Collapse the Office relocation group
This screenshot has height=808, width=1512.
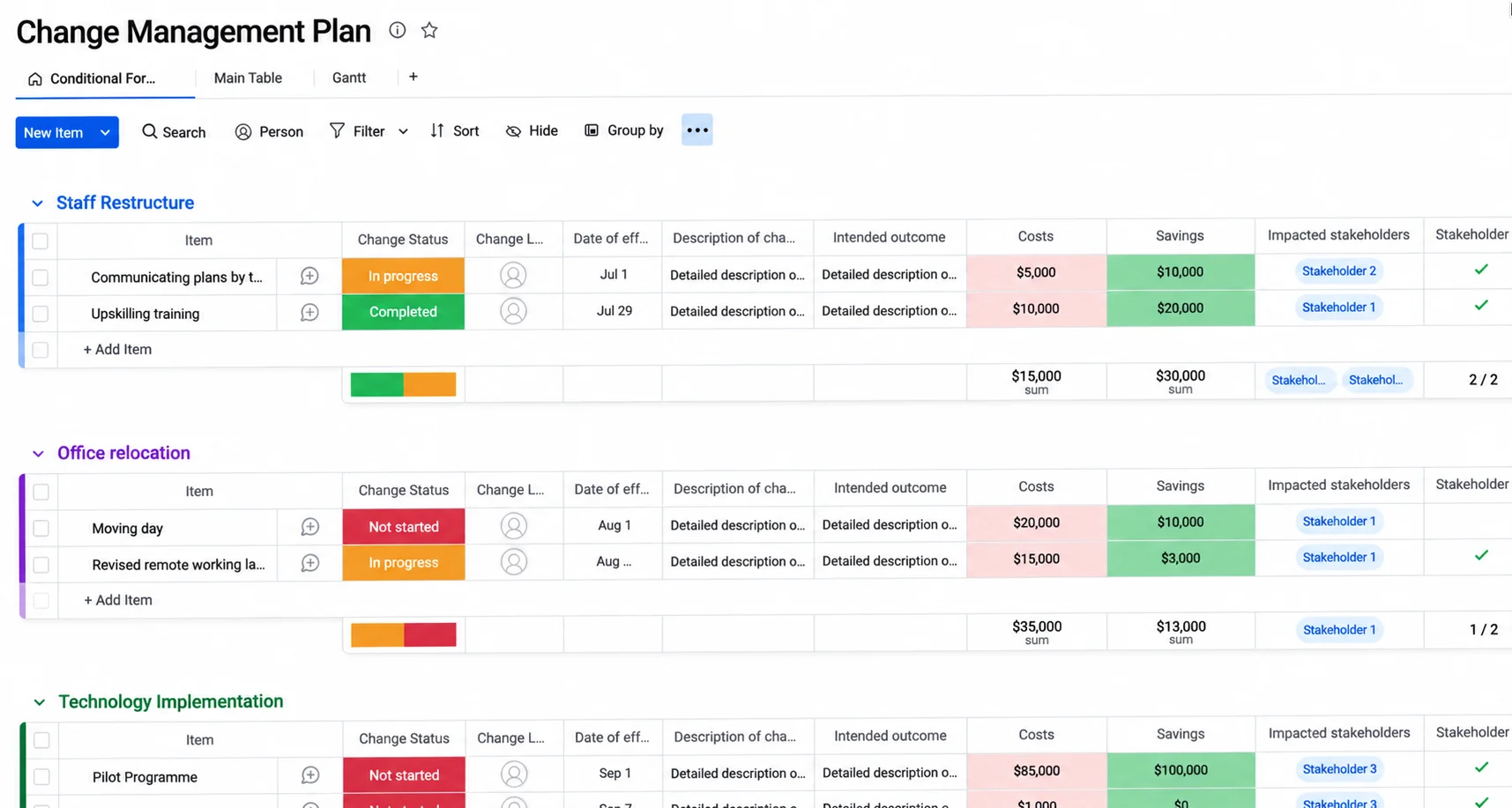coord(38,454)
